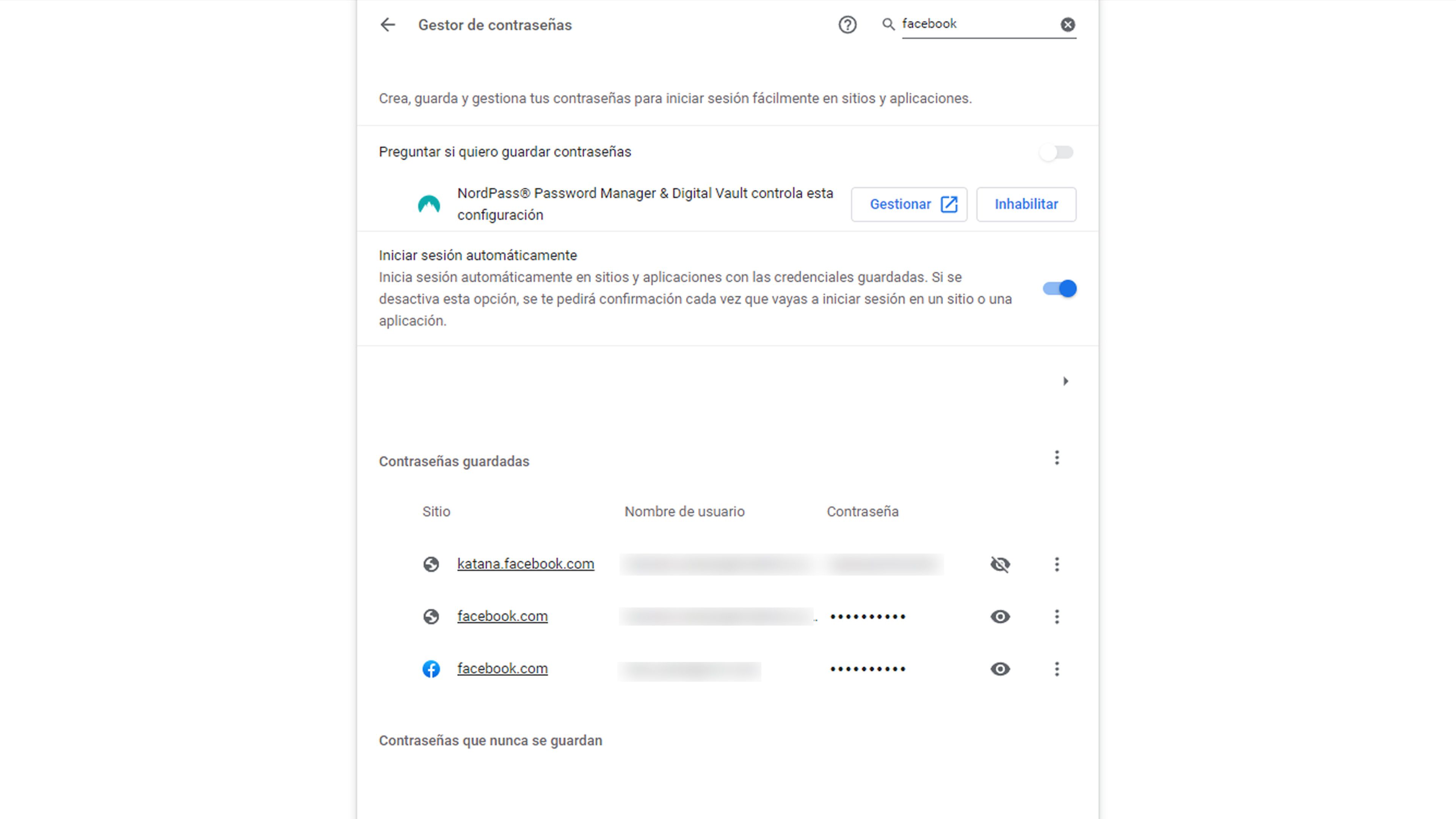Viewport: 1456px width, 819px height.
Task: Click the three-dot menu for katana.facebook.com
Action: click(x=1057, y=563)
